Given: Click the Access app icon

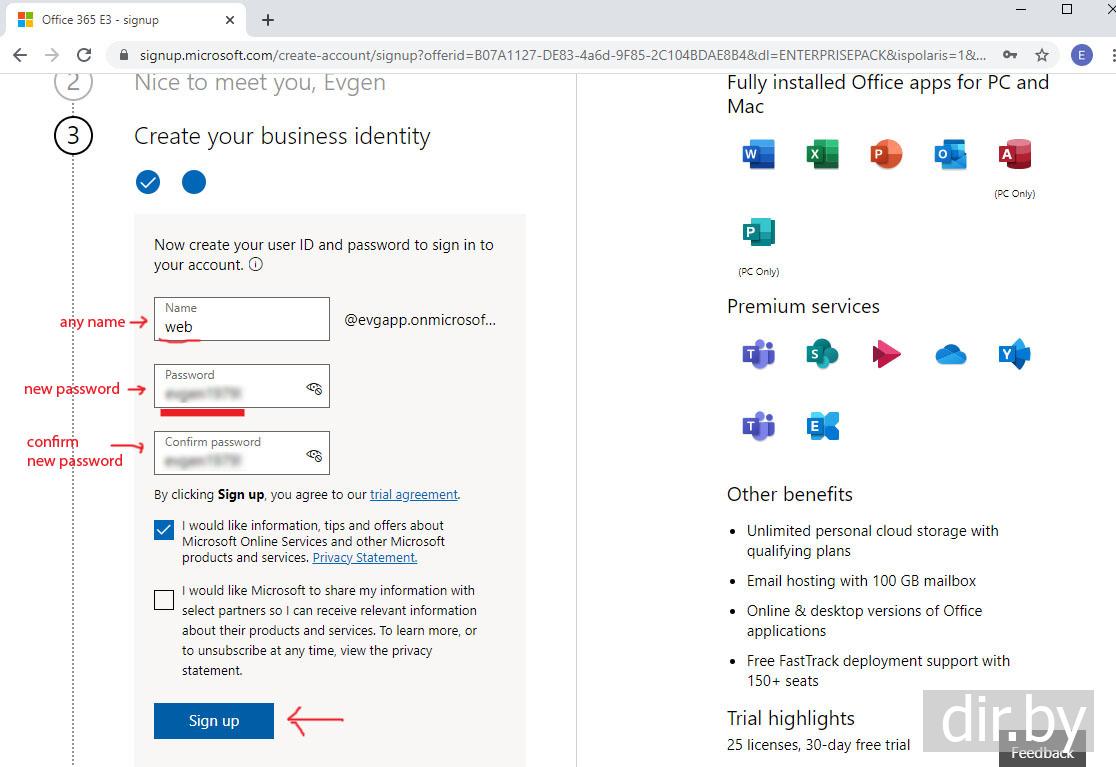Looking at the screenshot, I should 1014,154.
